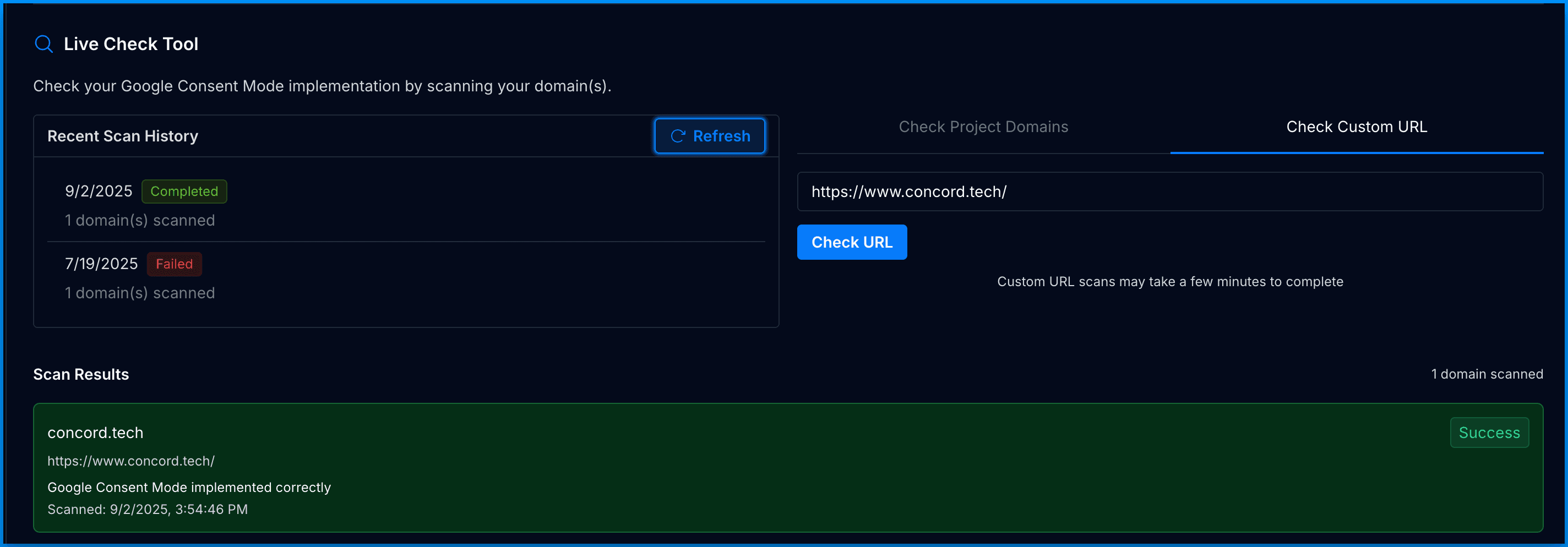
Task: Click 'Google Consent Mode implemented correctly' message
Action: coord(189,488)
